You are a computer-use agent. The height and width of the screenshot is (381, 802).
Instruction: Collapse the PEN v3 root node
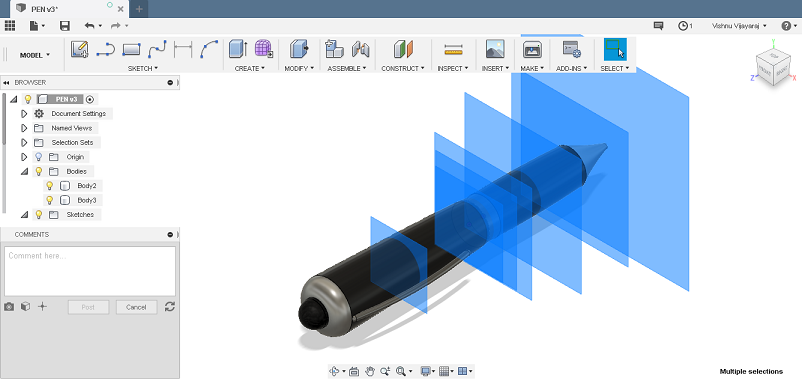pyautogui.click(x=14, y=99)
